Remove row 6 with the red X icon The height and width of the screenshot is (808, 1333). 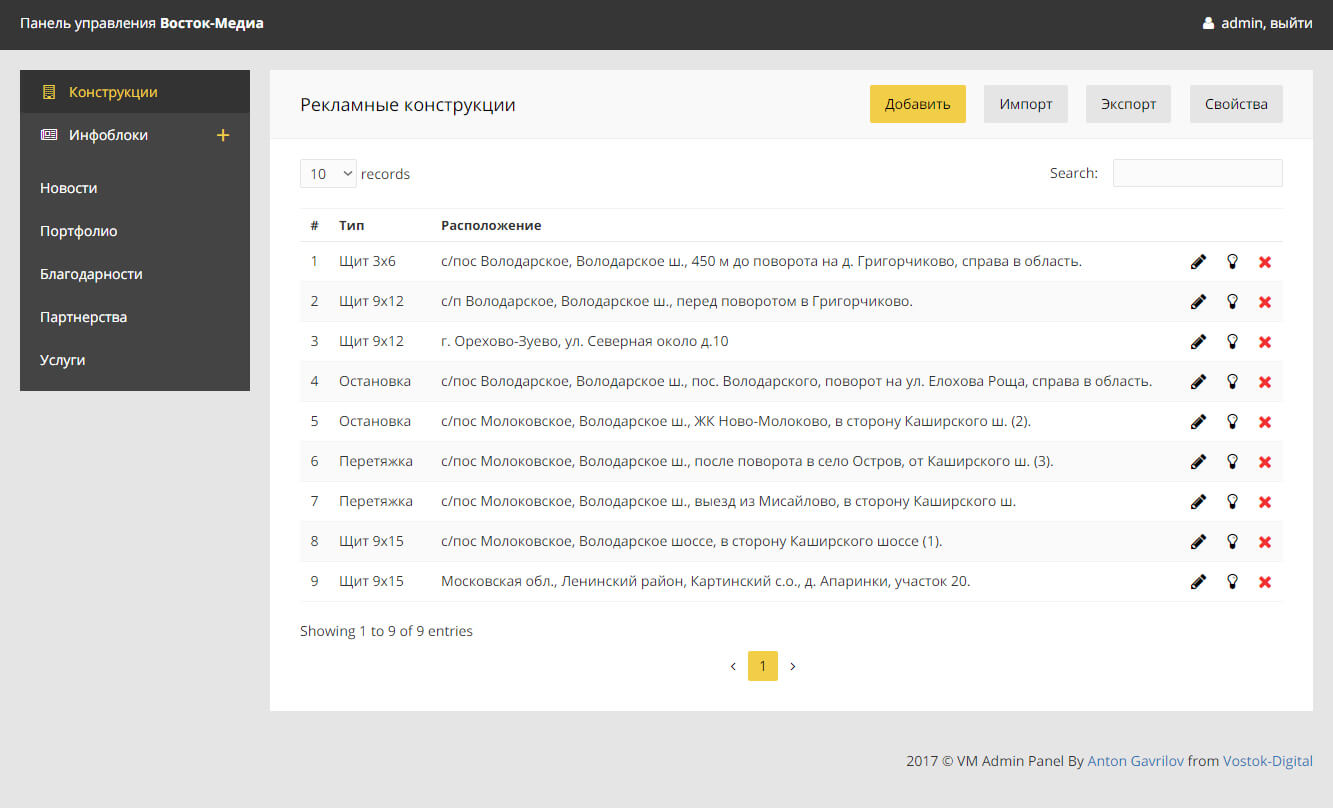point(1264,462)
